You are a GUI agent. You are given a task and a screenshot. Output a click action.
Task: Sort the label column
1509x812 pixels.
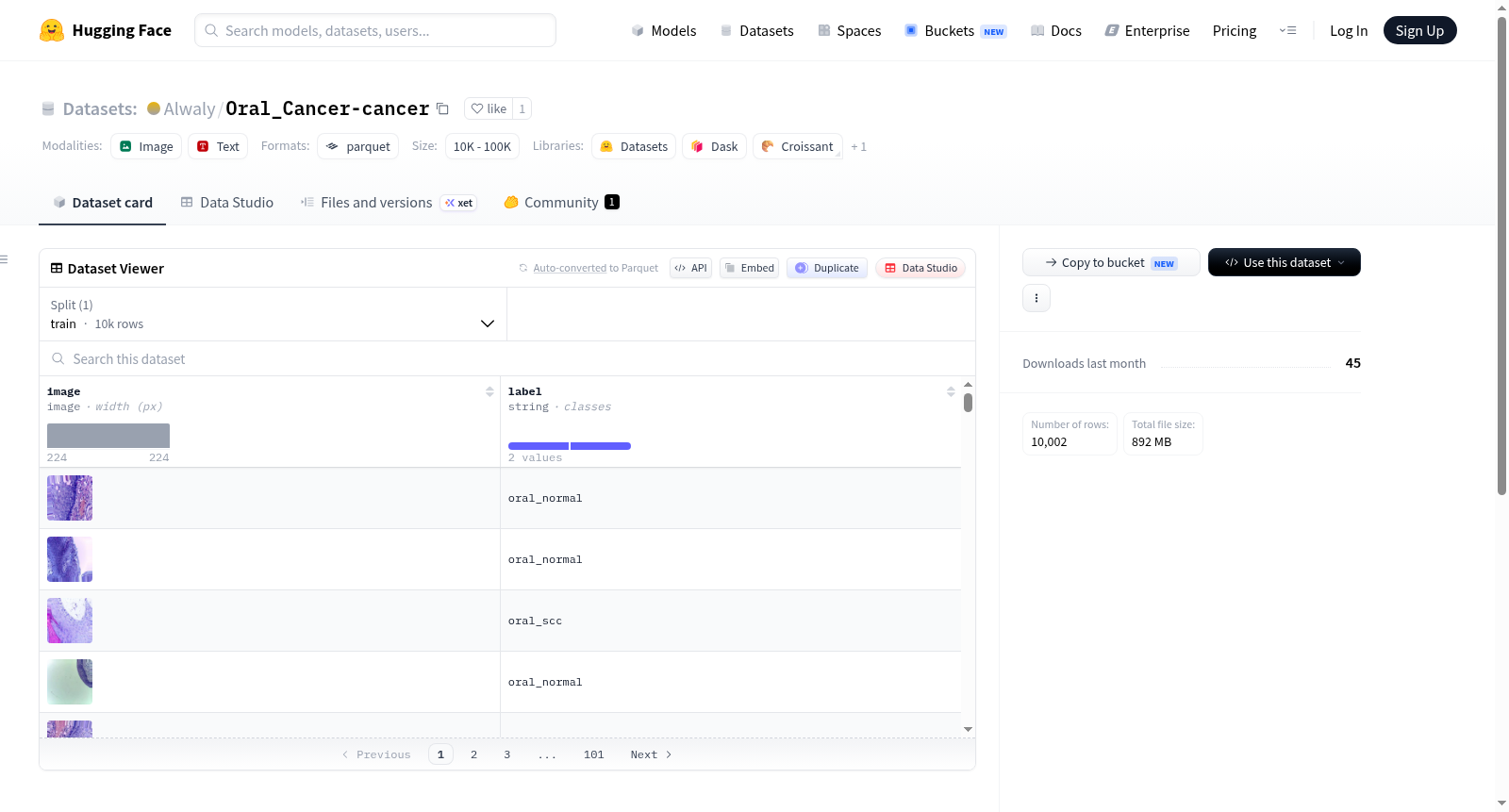pyautogui.click(x=951, y=391)
